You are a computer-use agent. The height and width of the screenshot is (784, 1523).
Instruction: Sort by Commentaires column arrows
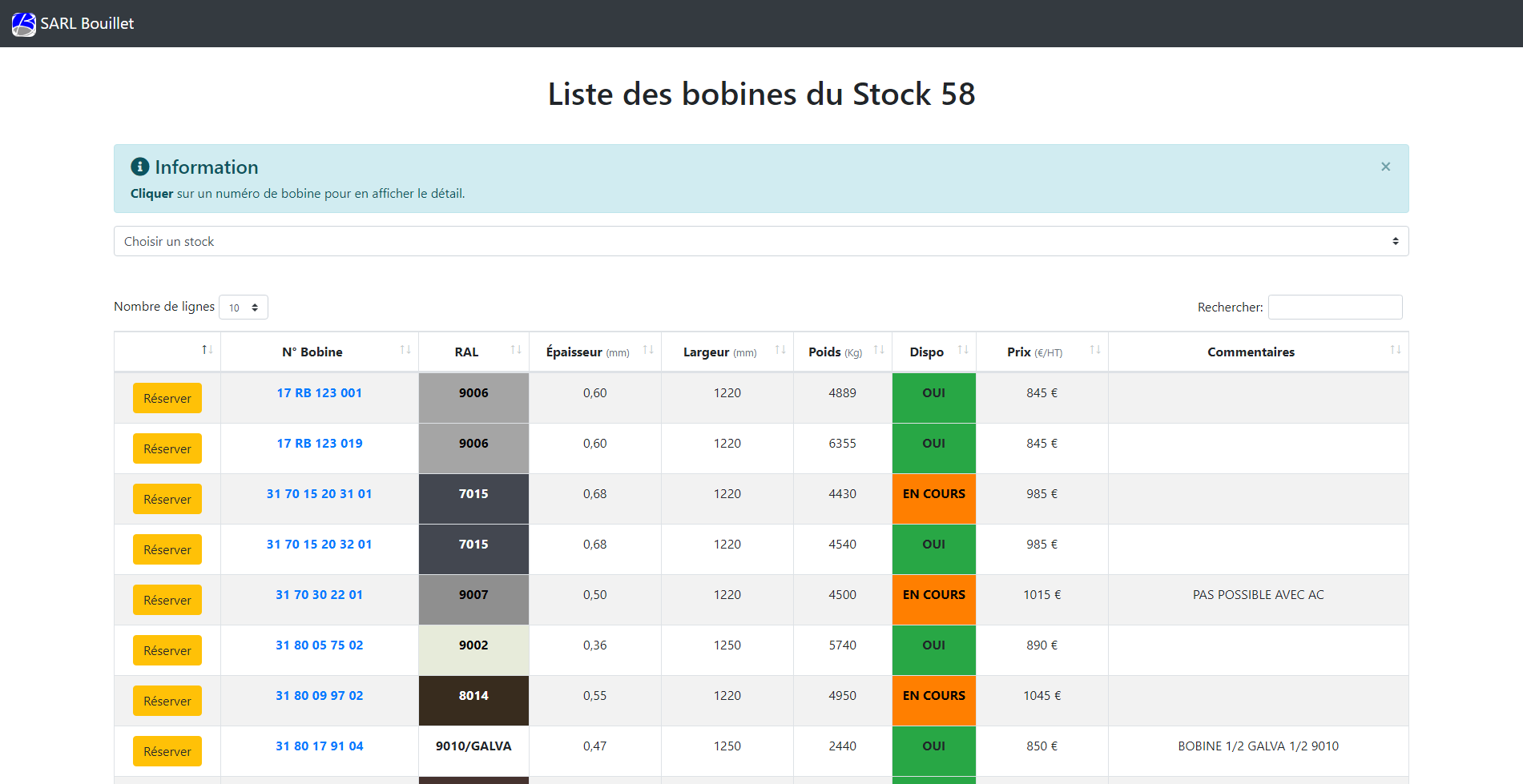point(1396,351)
